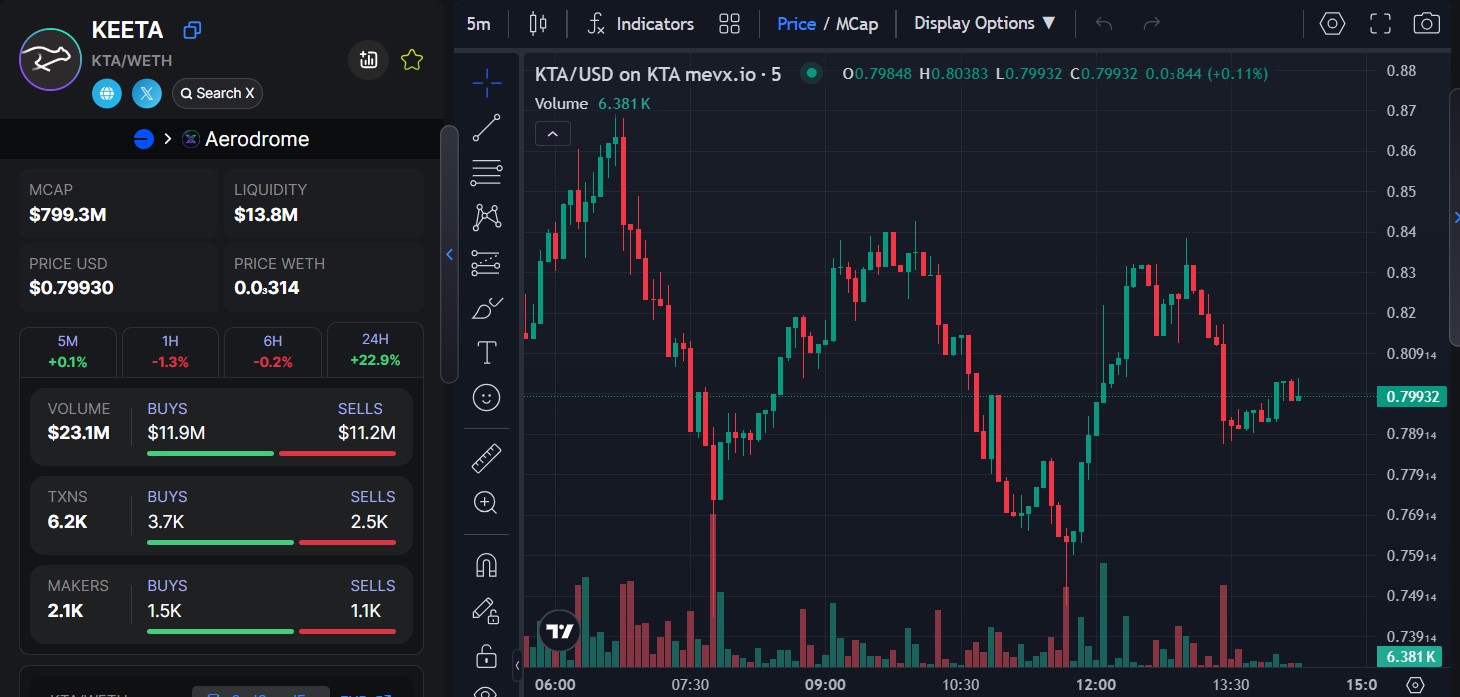Enter fullscreen chart mode
The image size is (1460, 697).
1380,24
